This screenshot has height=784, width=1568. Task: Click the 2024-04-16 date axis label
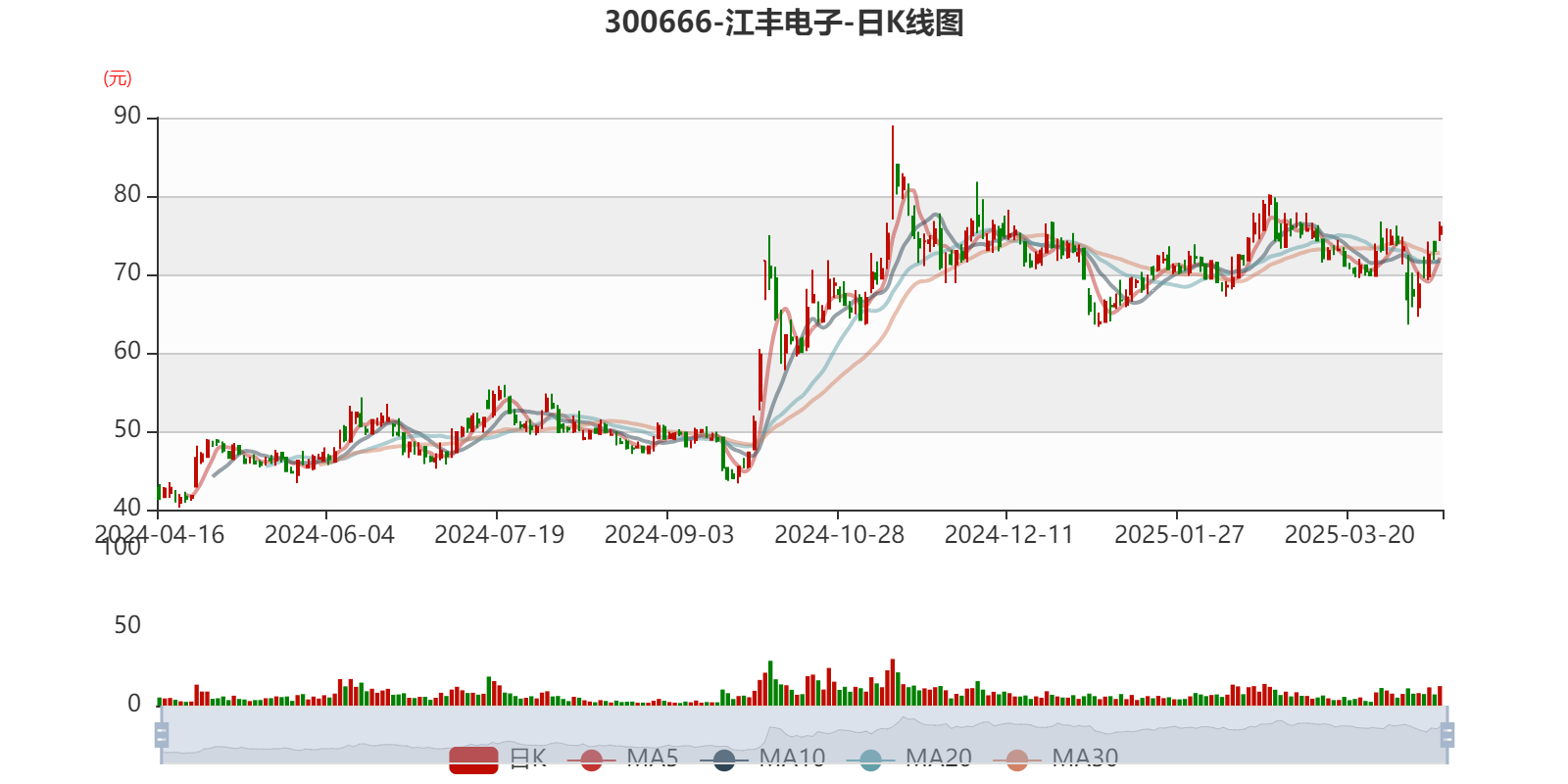(x=160, y=535)
